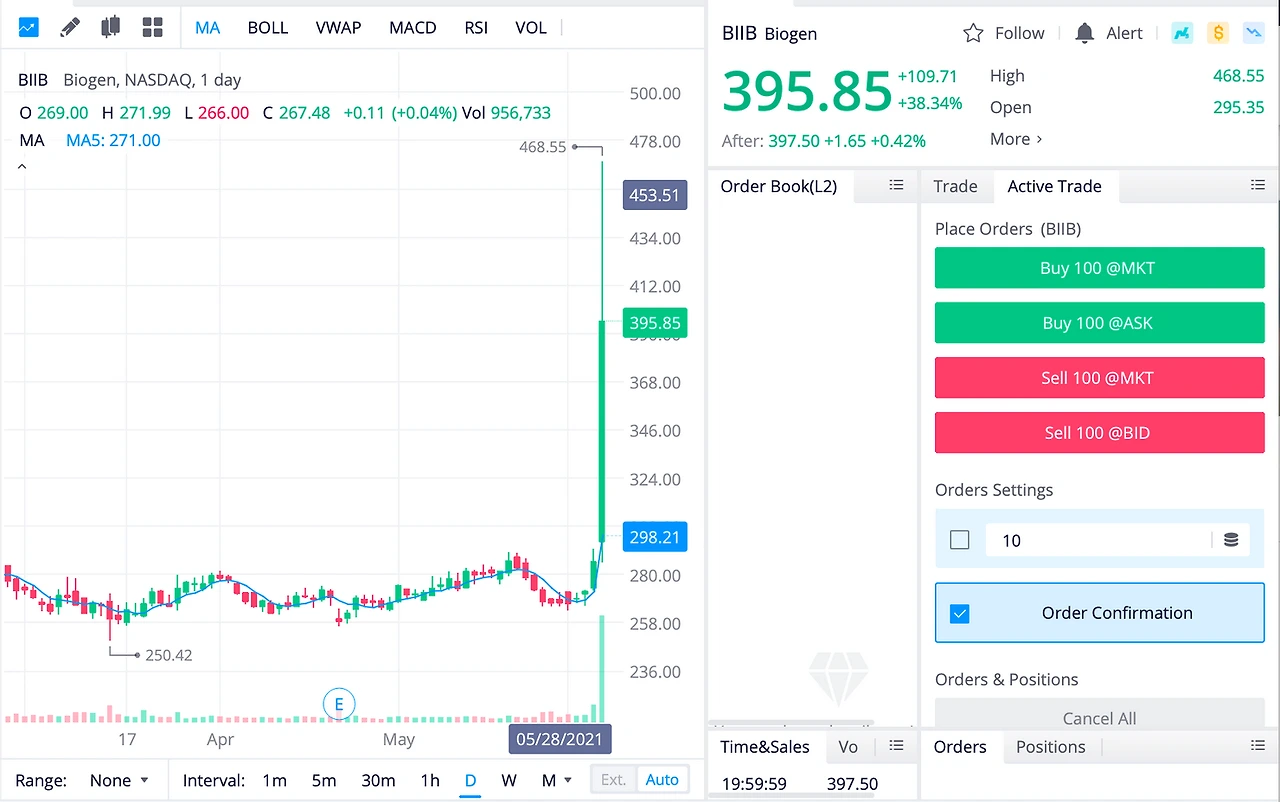Screen dimensions: 1280x802
Task: Switch to the Vo tab beside Time&Sales
Action: coord(848,746)
